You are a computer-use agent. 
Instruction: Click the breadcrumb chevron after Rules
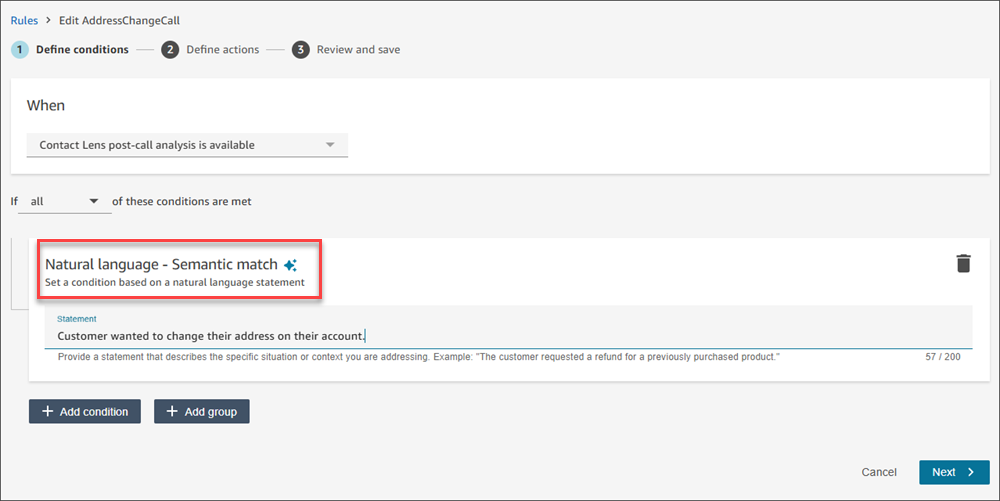[x=47, y=20]
